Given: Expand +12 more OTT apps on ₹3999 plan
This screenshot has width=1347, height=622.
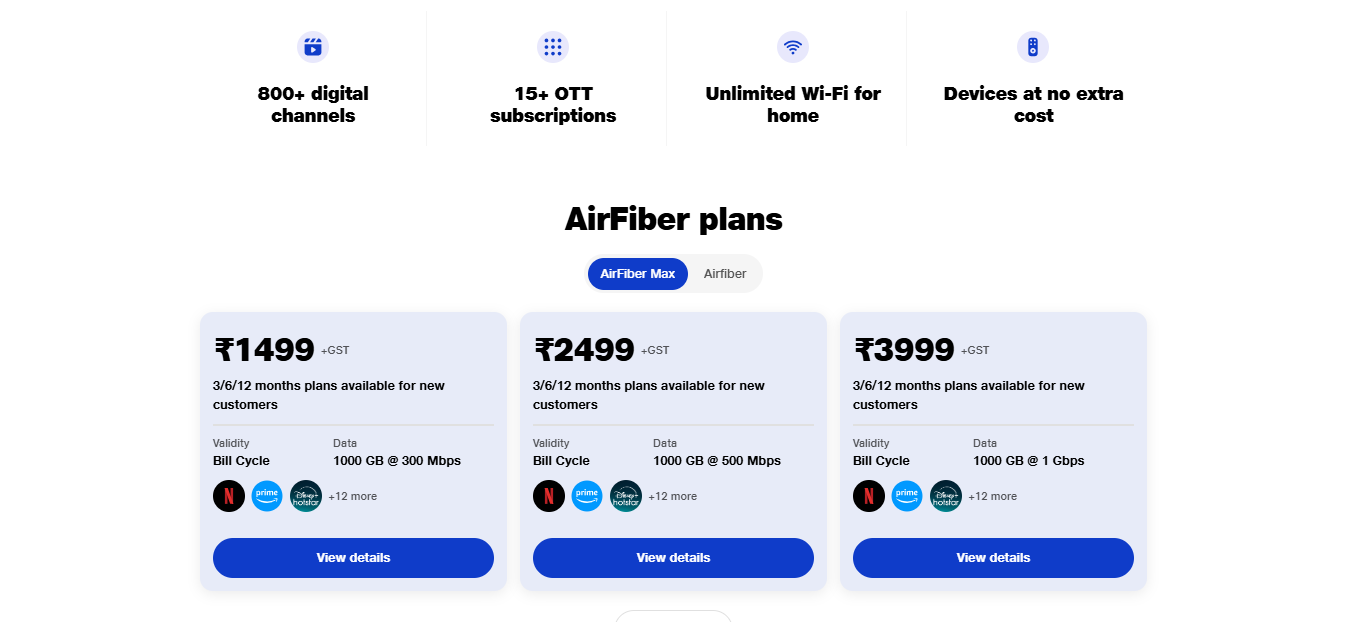Looking at the screenshot, I should pos(993,496).
